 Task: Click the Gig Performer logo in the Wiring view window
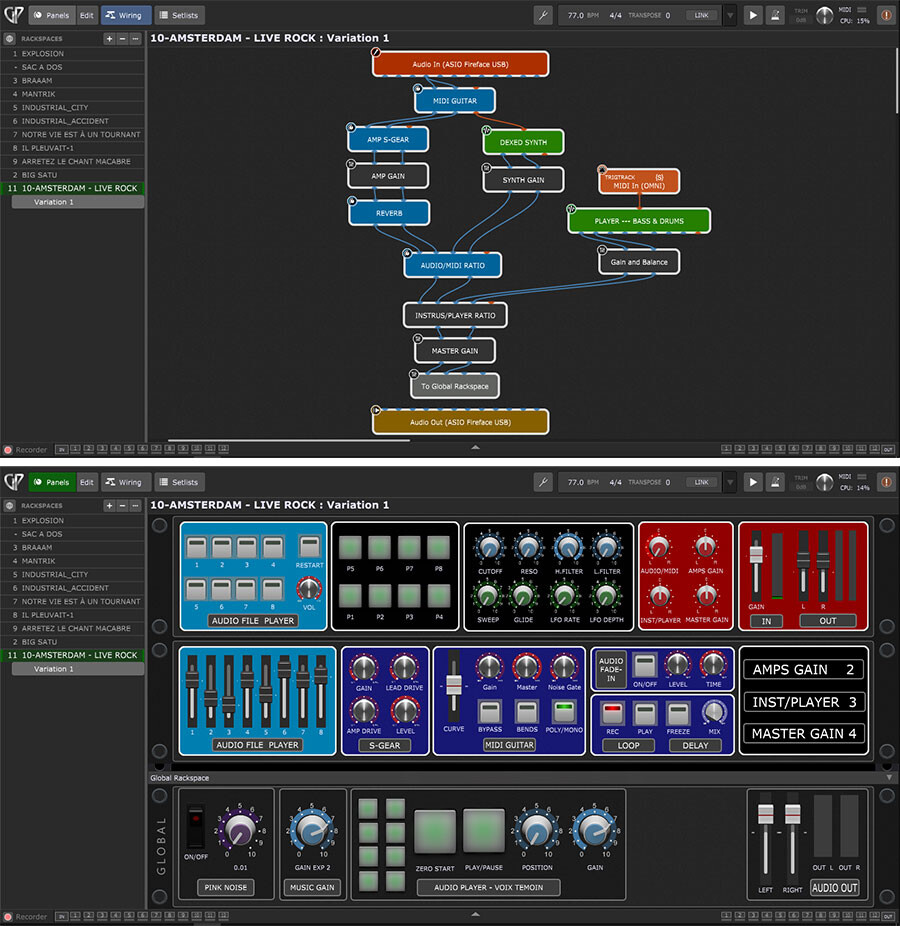click(14, 15)
